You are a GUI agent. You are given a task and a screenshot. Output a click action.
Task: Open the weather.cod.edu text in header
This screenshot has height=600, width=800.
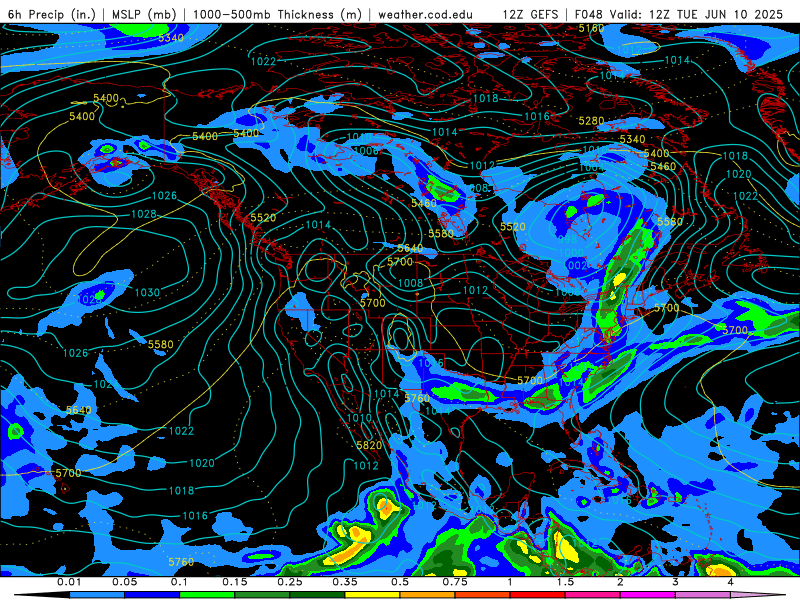point(425,15)
